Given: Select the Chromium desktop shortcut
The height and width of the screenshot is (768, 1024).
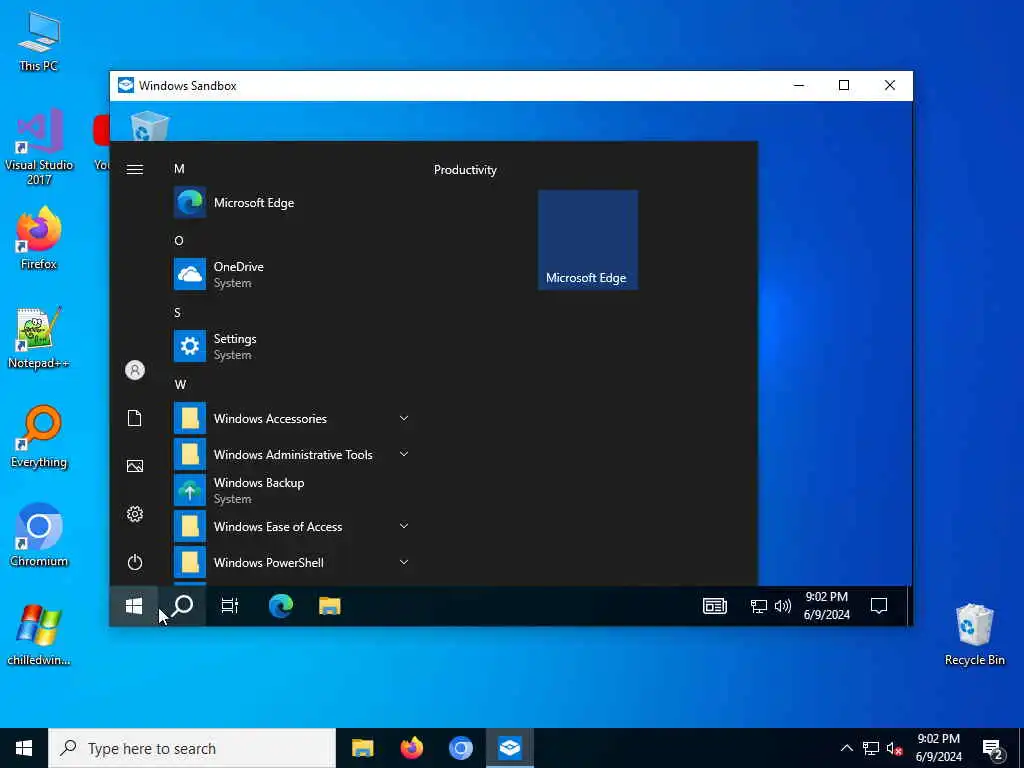Looking at the screenshot, I should click(x=39, y=535).
